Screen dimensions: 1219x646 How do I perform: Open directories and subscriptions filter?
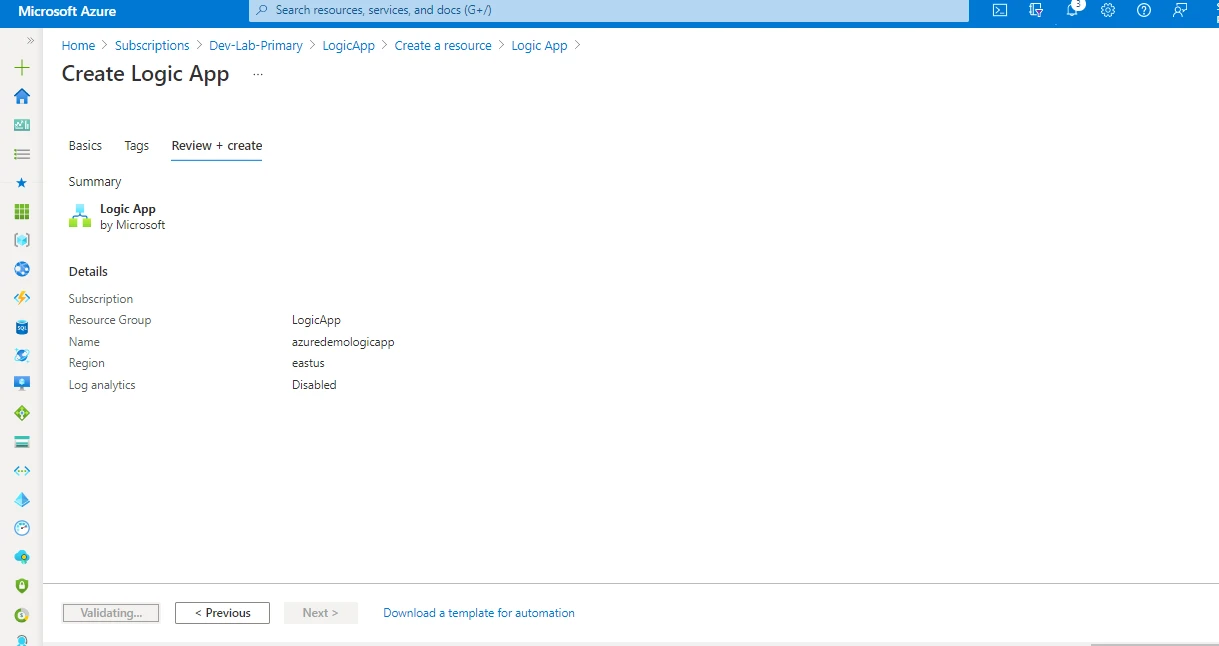click(x=1035, y=11)
